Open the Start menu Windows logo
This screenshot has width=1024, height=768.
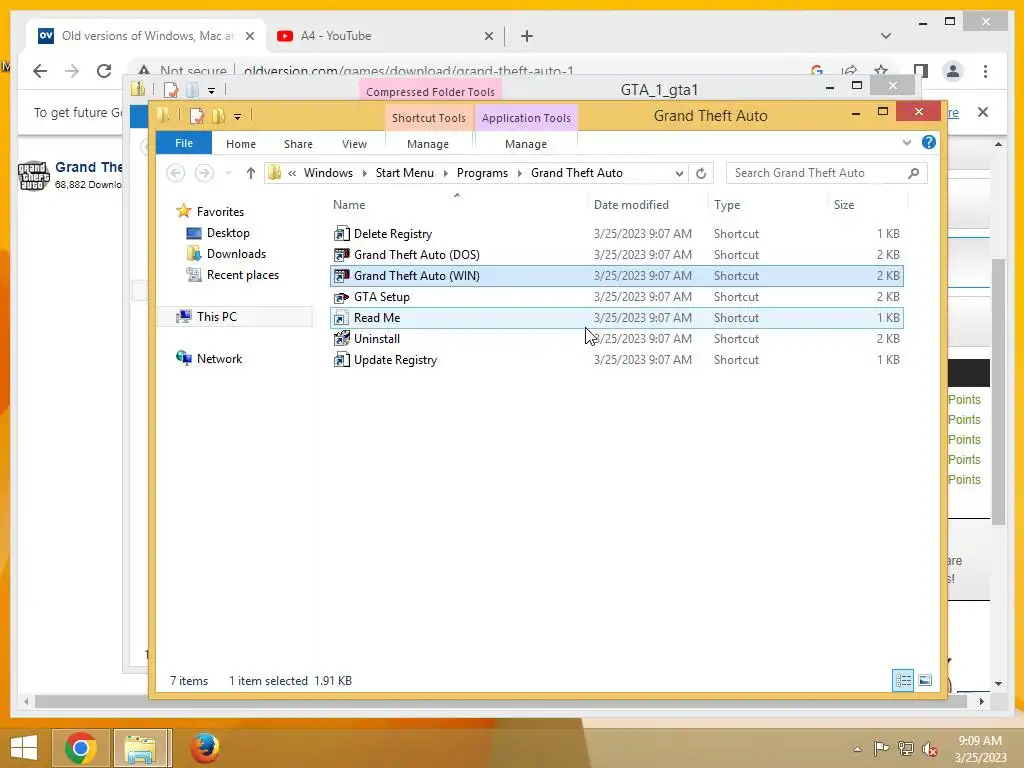point(24,748)
